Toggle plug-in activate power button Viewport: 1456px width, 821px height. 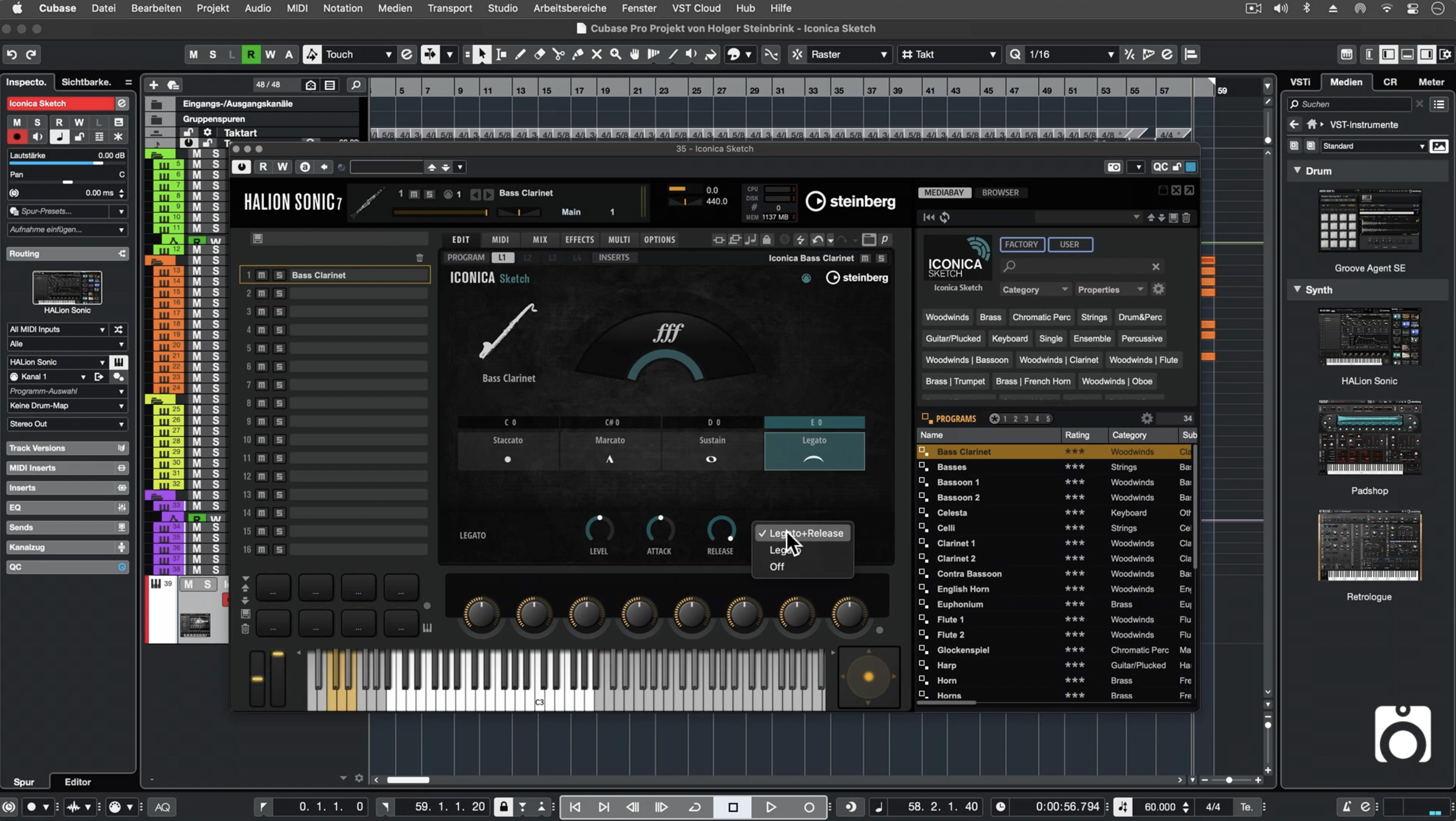tap(241, 167)
